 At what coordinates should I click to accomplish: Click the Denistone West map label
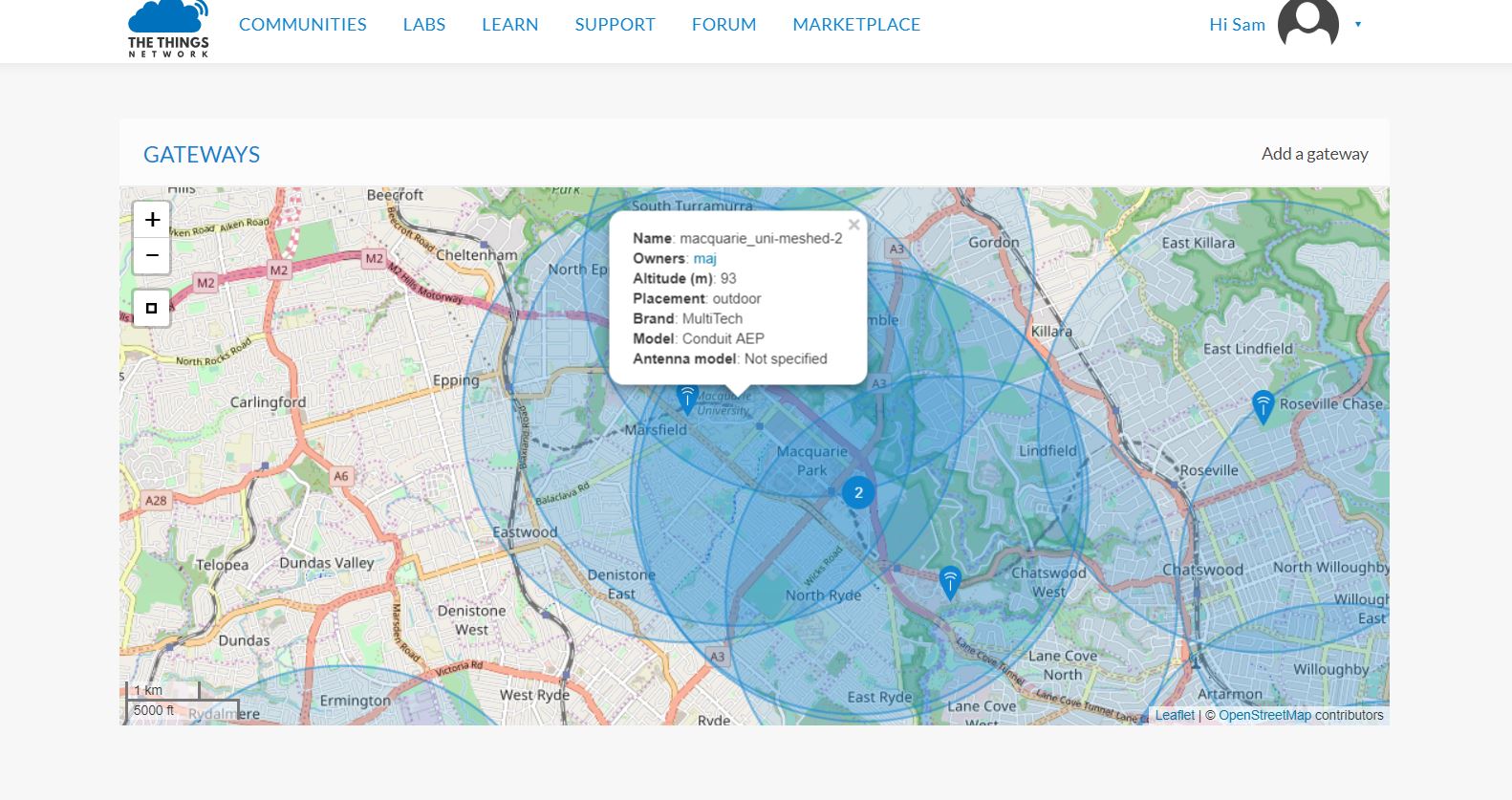tap(471, 620)
